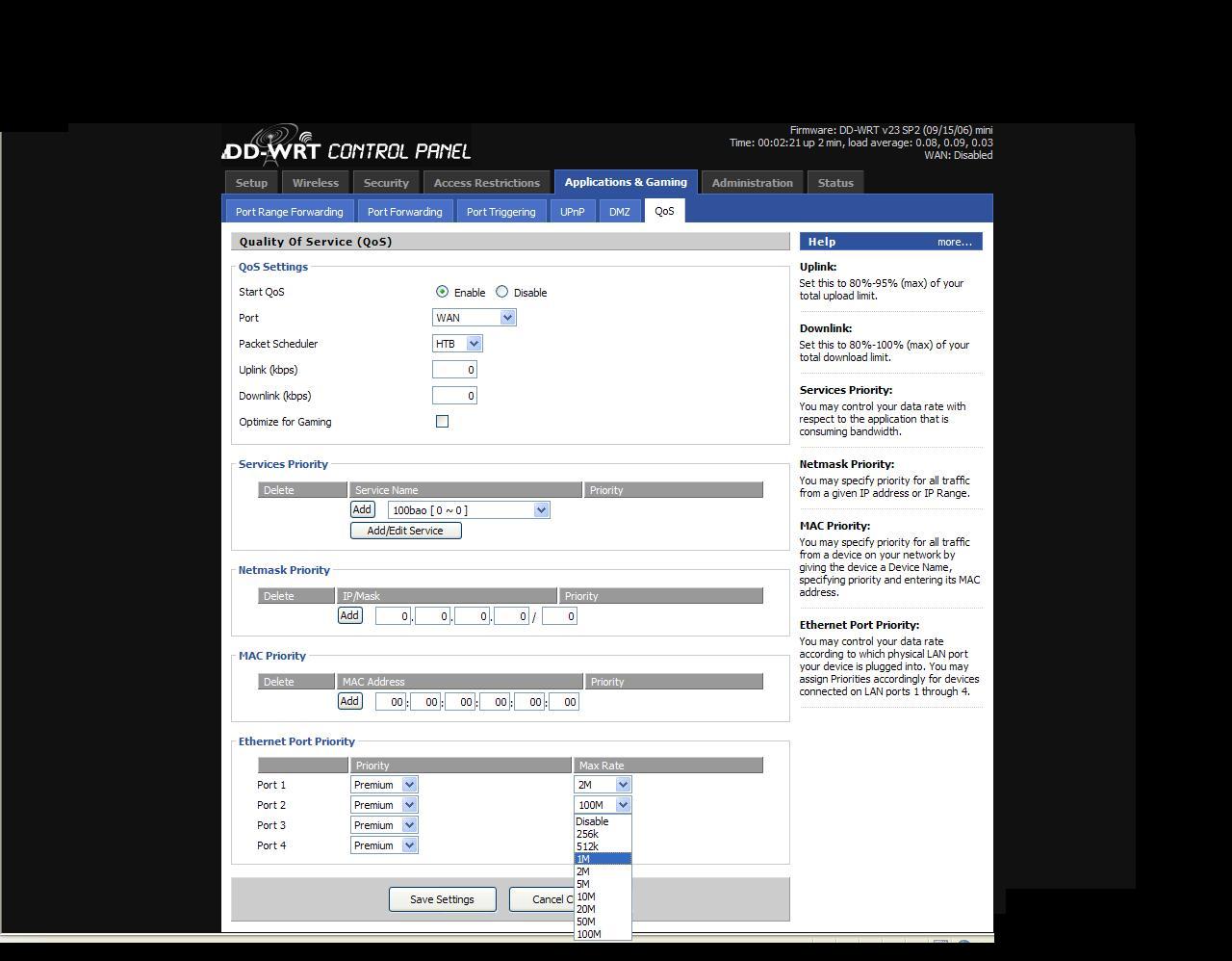Choose 10M in the Max Rate list
The height and width of the screenshot is (961, 1232).
(603, 896)
